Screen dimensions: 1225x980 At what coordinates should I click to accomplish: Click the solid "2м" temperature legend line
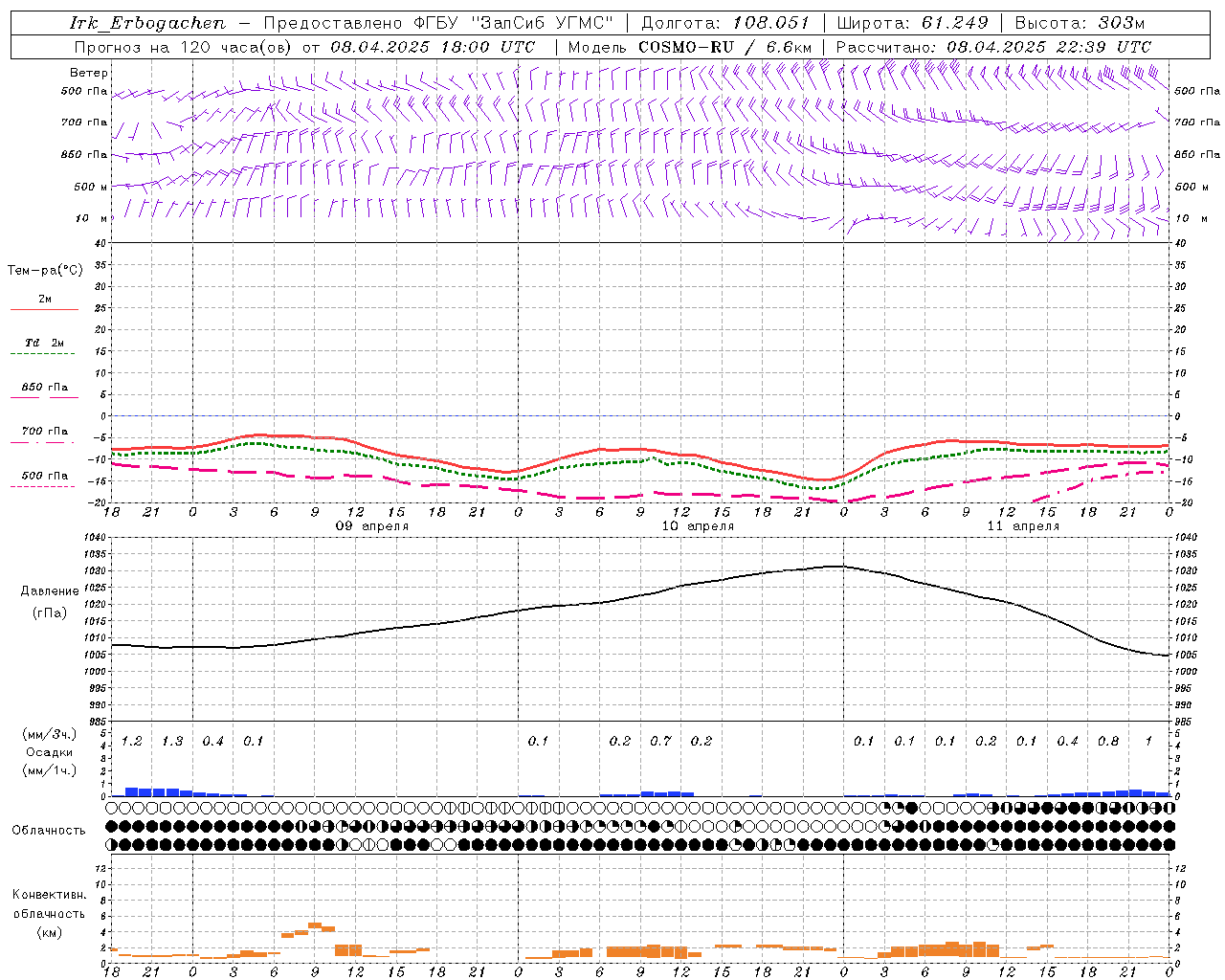pyautogui.click(x=44, y=309)
